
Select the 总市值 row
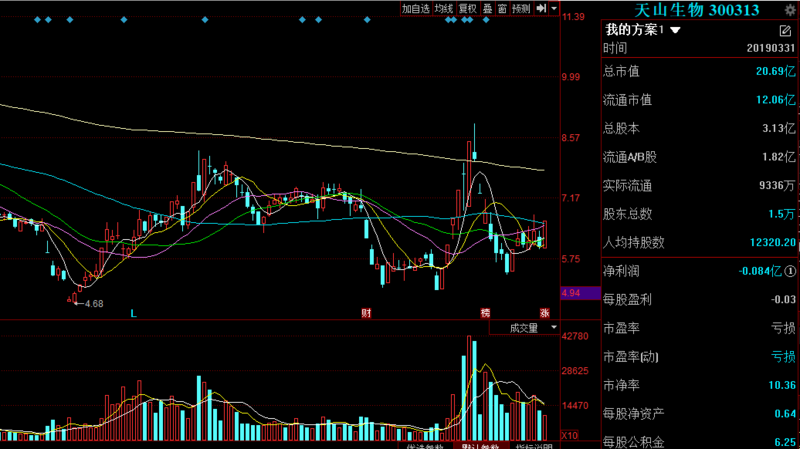699,71
